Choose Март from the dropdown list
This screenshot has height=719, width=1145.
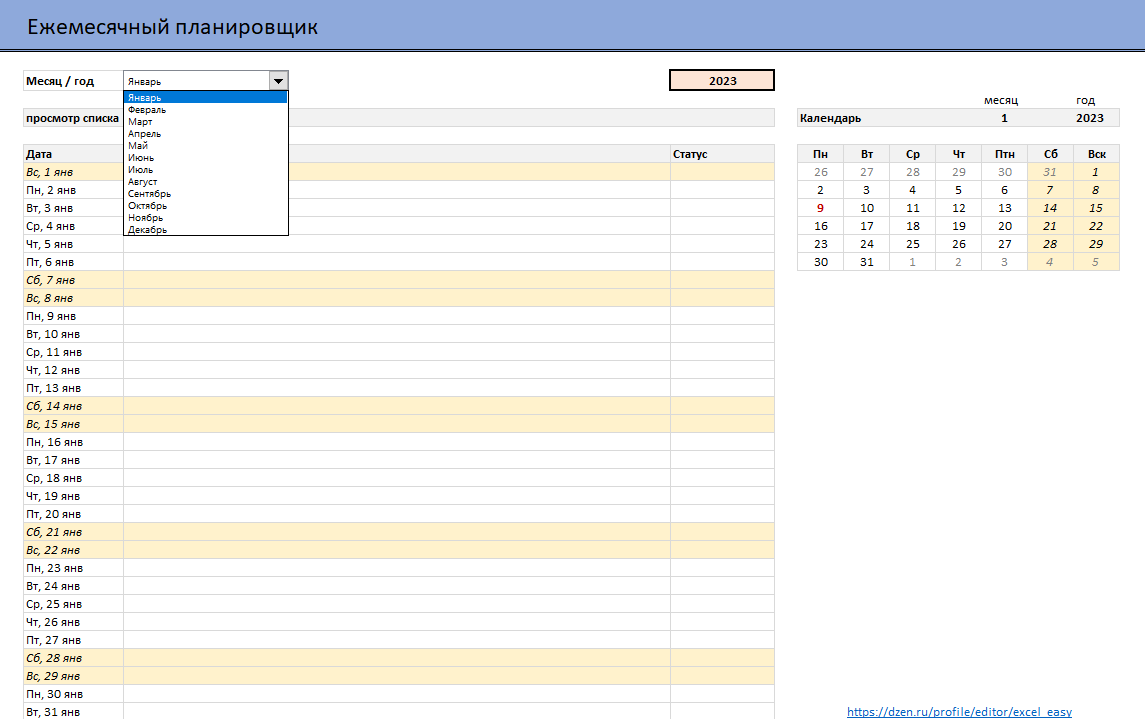click(205, 121)
